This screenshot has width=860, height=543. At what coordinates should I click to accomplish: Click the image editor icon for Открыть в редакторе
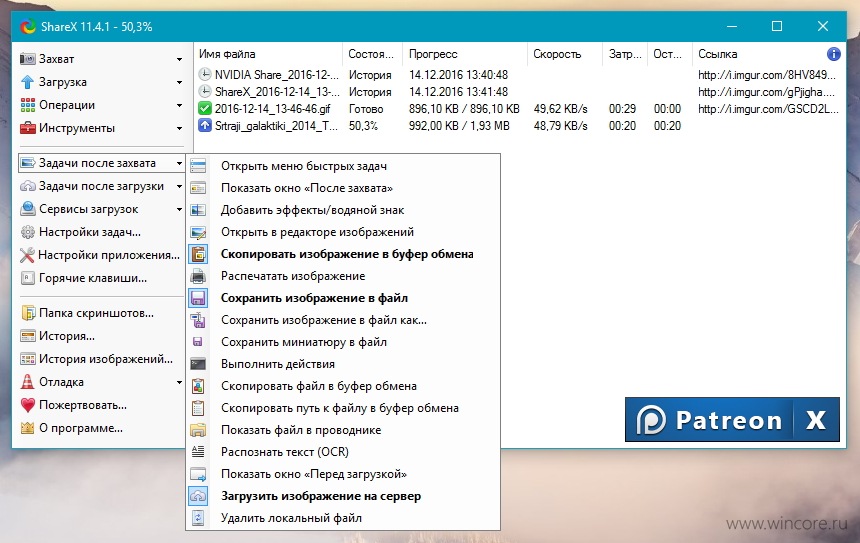[x=198, y=232]
